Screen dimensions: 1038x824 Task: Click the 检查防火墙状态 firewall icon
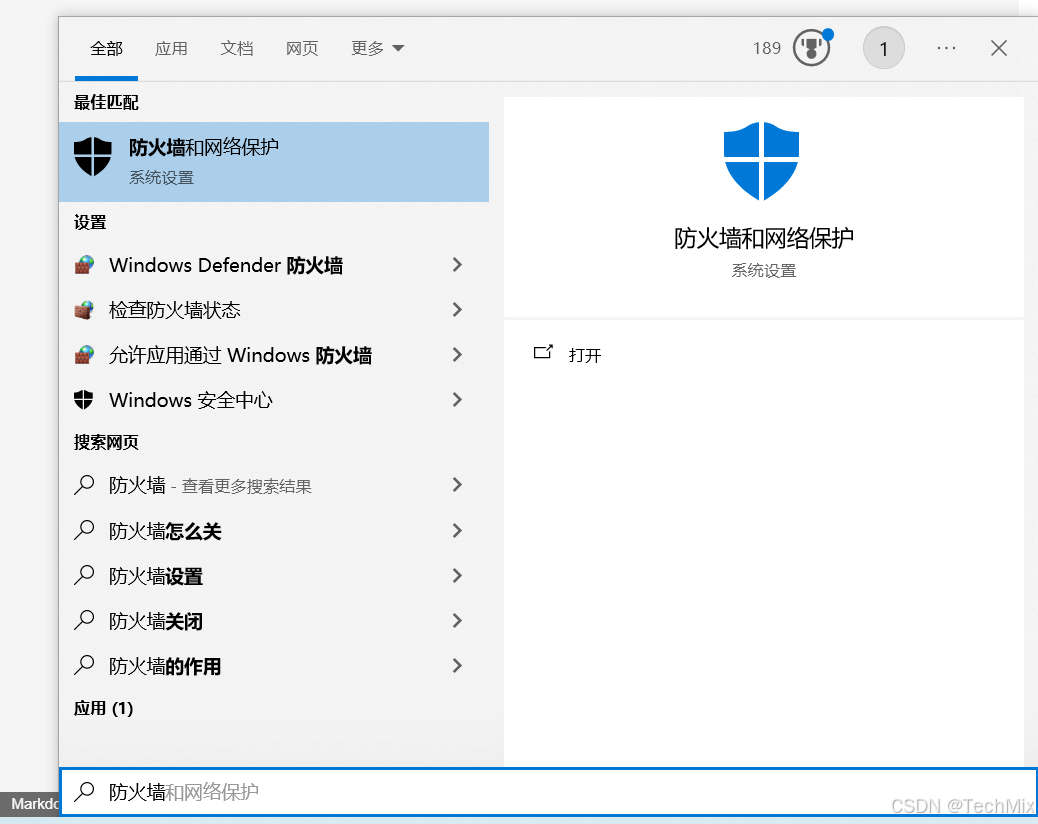[84, 310]
